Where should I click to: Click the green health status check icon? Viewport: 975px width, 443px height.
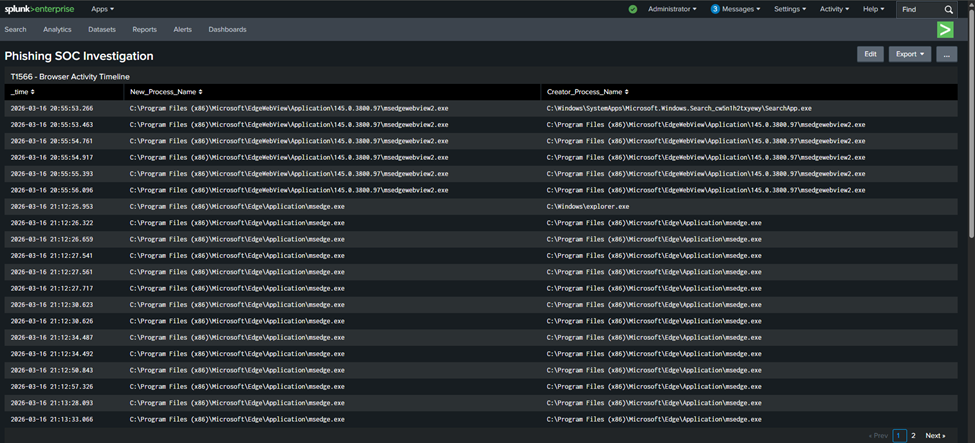633,9
